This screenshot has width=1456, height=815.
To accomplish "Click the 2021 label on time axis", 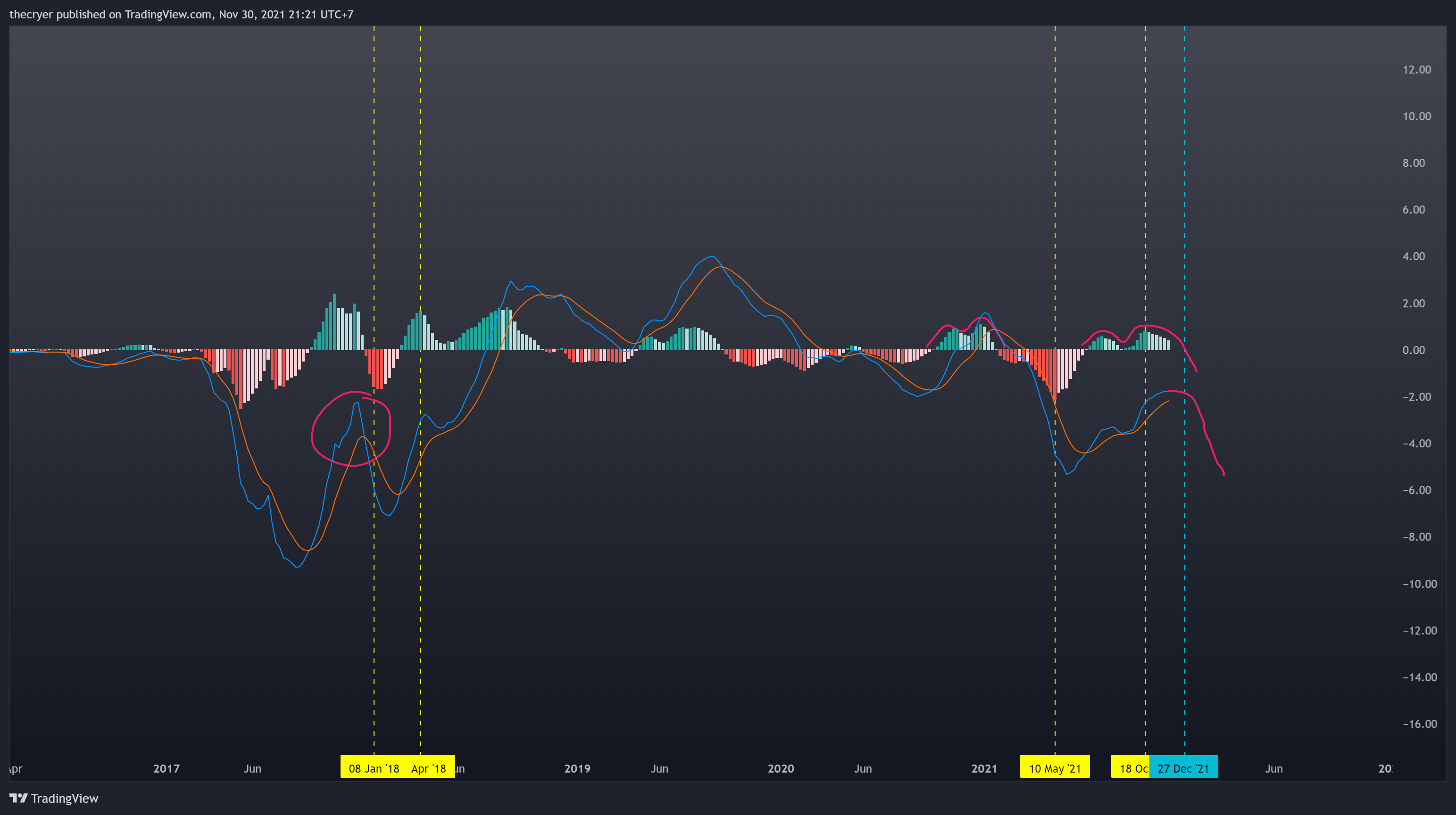I will click(x=984, y=769).
